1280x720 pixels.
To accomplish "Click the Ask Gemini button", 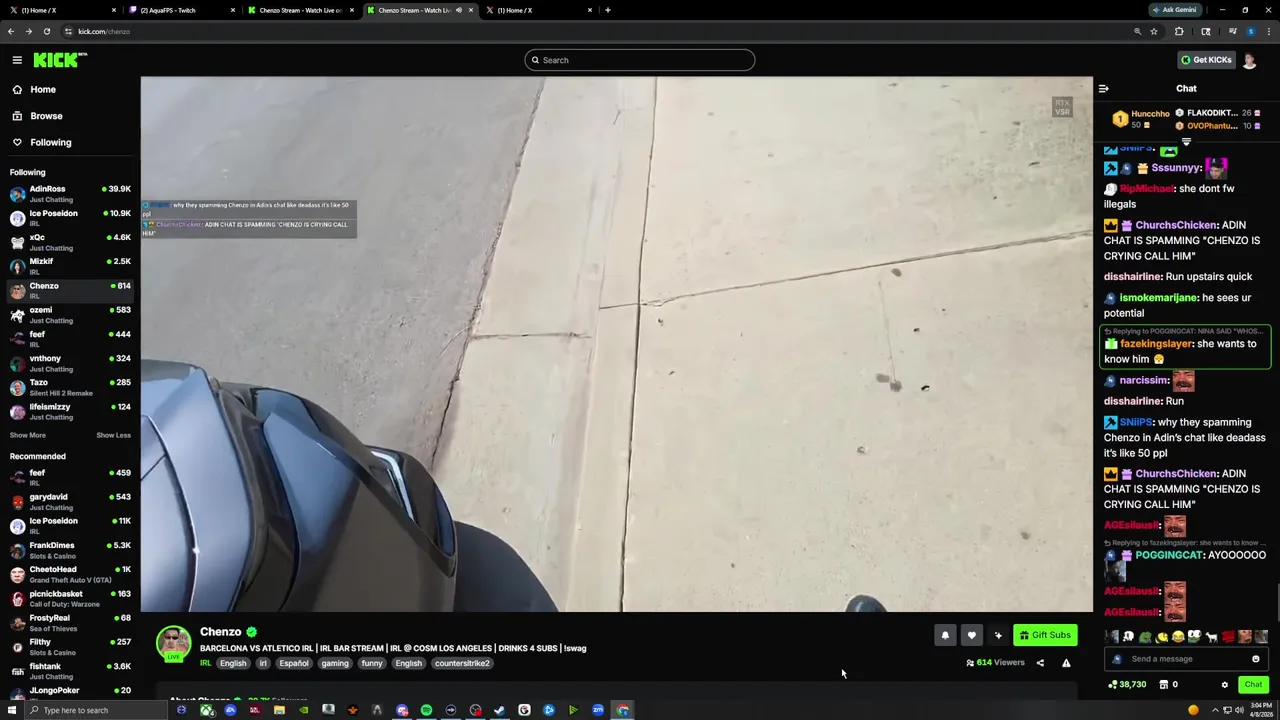I will [1174, 10].
